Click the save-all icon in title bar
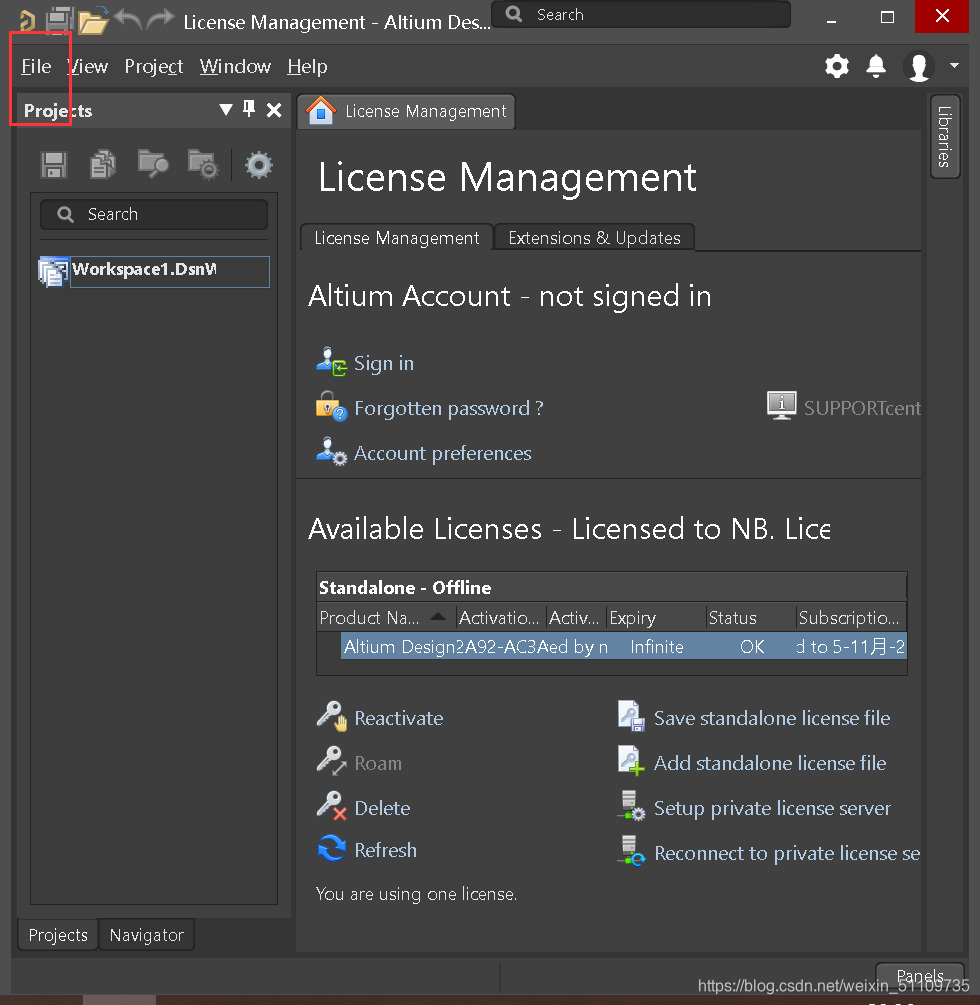The width and height of the screenshot is (980, 1005). click(60, 21)
